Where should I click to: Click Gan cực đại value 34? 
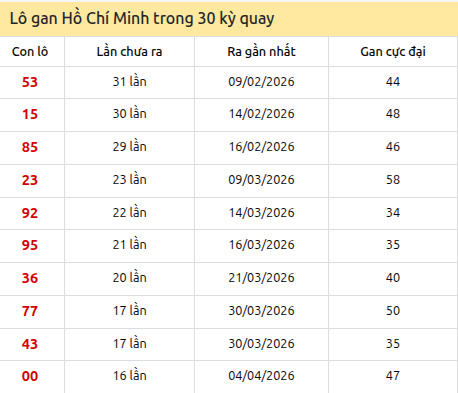coord(393,213)
